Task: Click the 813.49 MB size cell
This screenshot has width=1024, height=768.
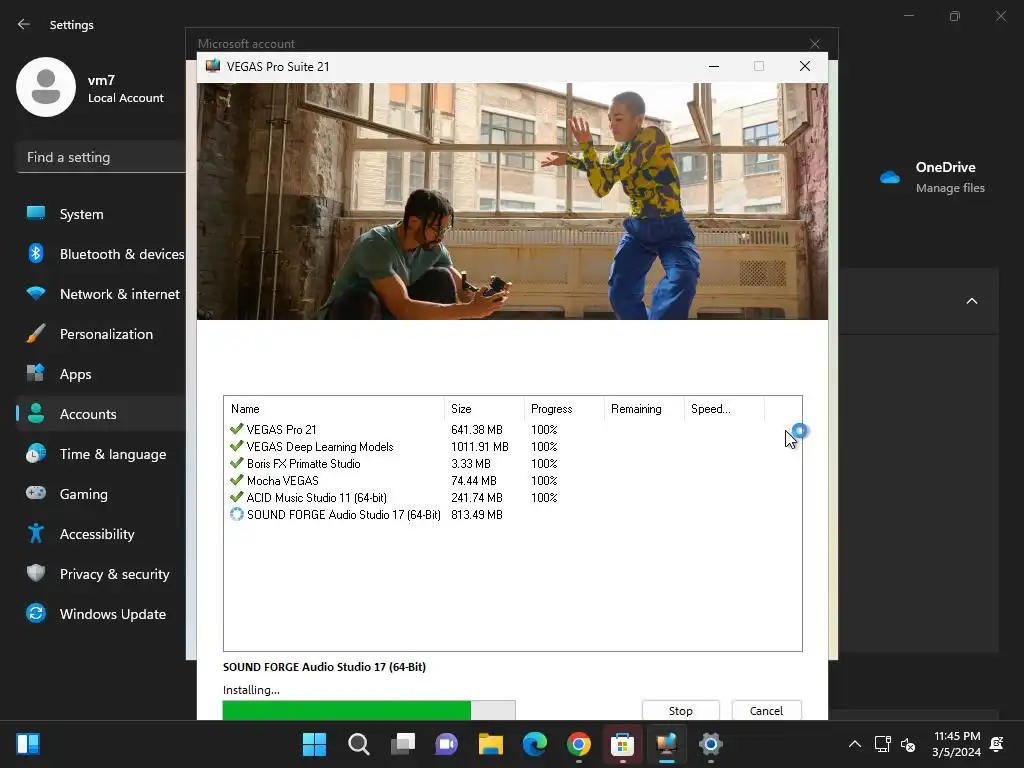Action: pos(477,515)
